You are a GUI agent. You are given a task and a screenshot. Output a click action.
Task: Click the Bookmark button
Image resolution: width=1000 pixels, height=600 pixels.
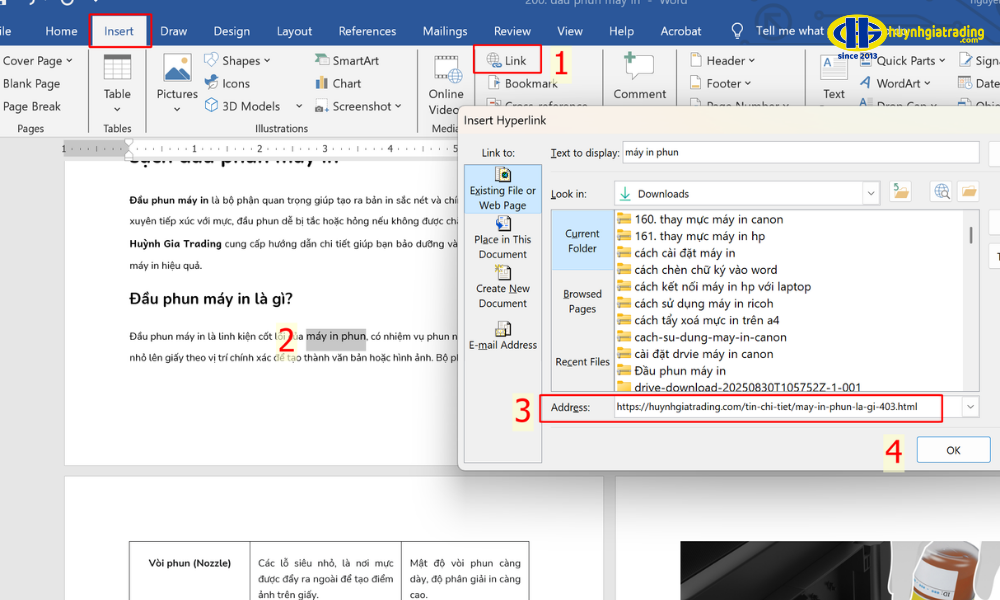[523, 84]
